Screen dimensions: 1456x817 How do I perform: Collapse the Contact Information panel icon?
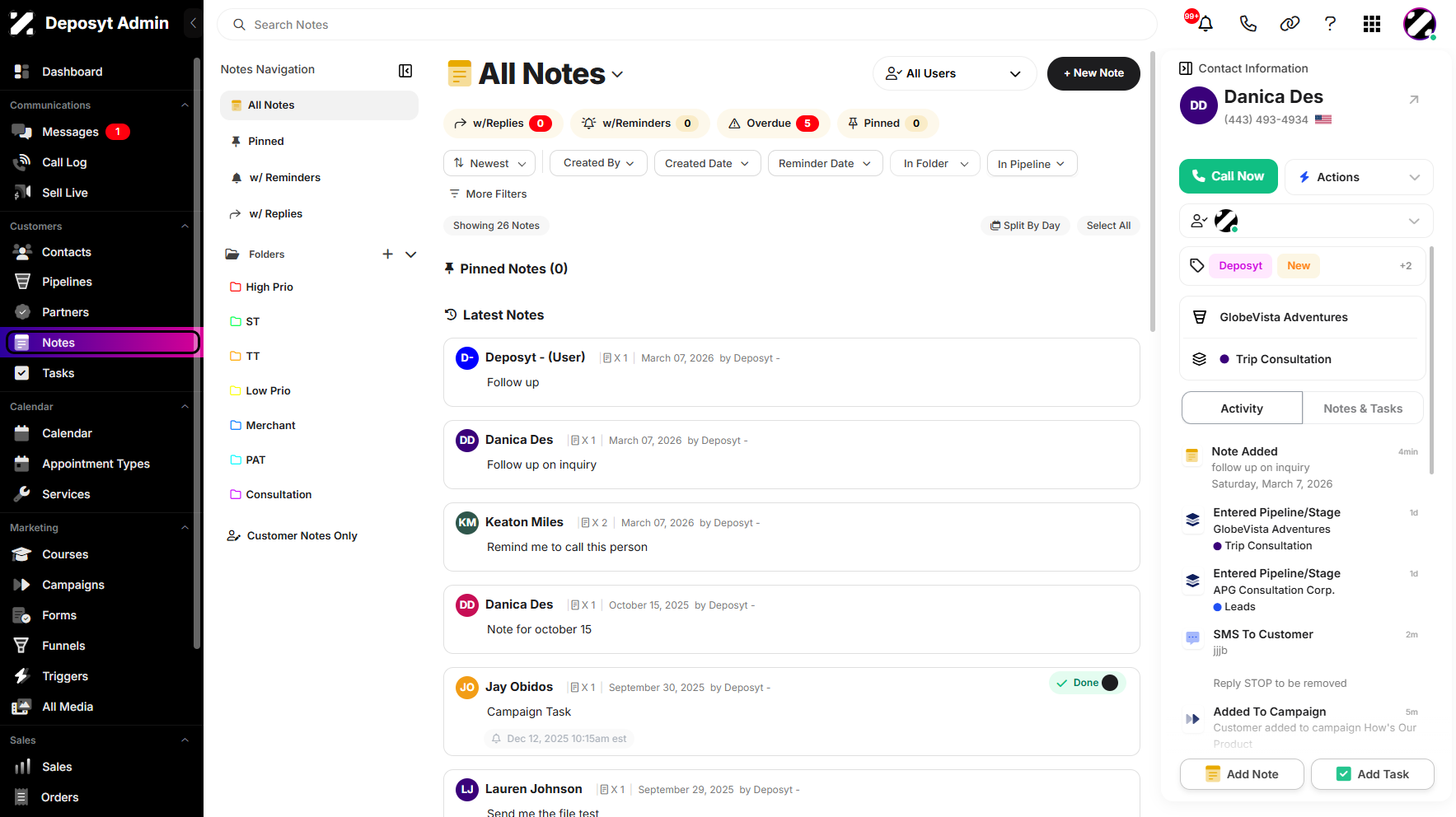coord(1186,68)
